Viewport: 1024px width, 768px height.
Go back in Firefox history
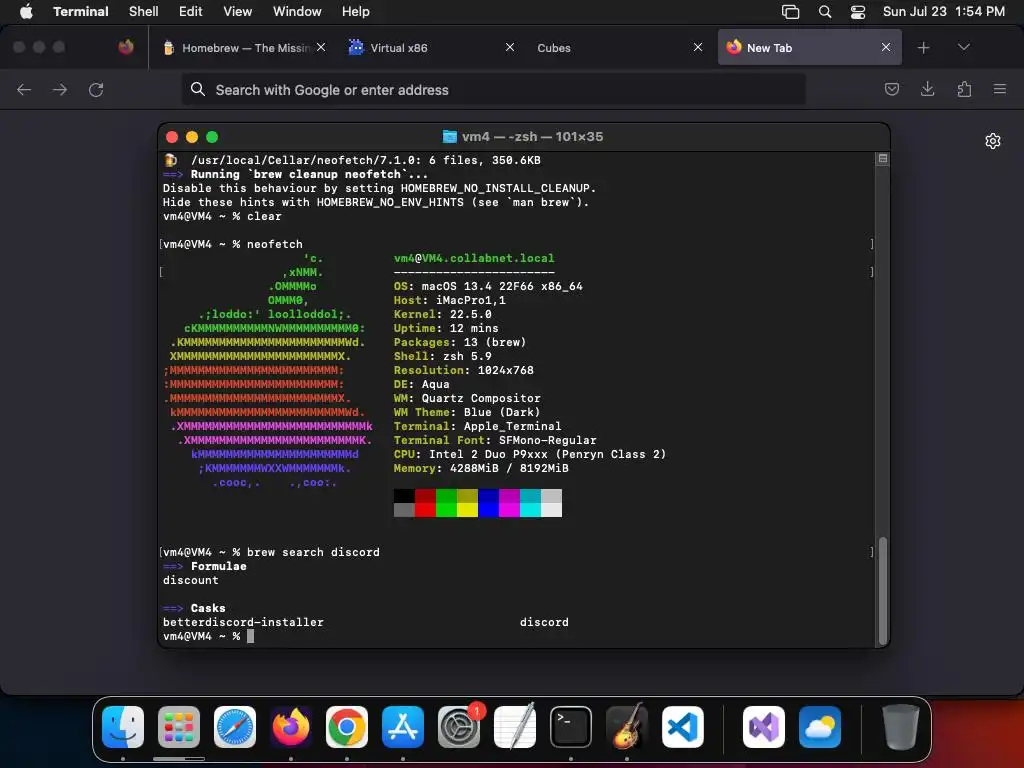click(24, 89)
